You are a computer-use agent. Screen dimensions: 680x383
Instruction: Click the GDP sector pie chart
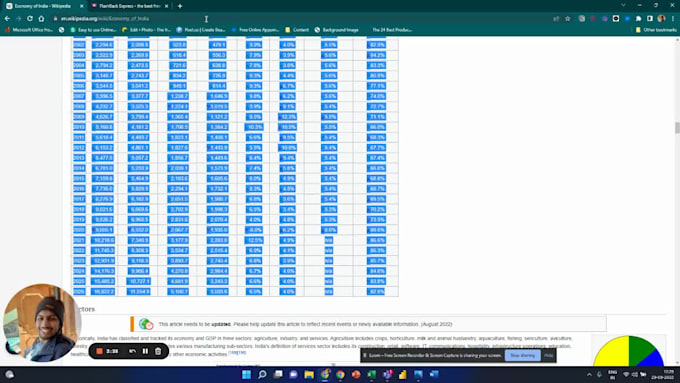[628, 350]
